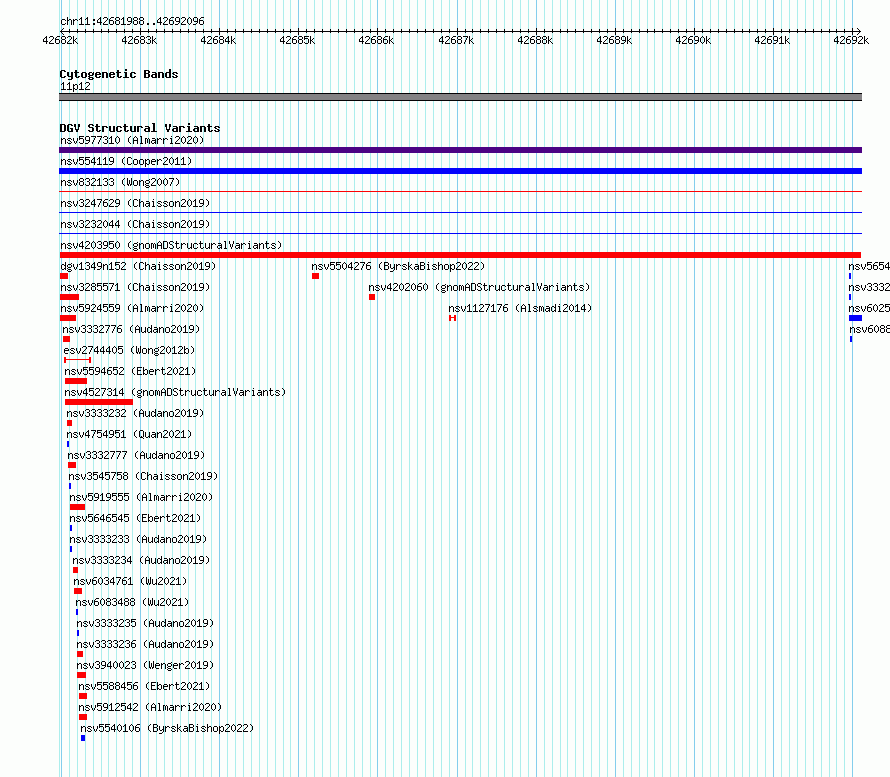The image size is (890, 777).
Task: Click nsv3333232 (Audano2019) label
Action: [135, 413]
